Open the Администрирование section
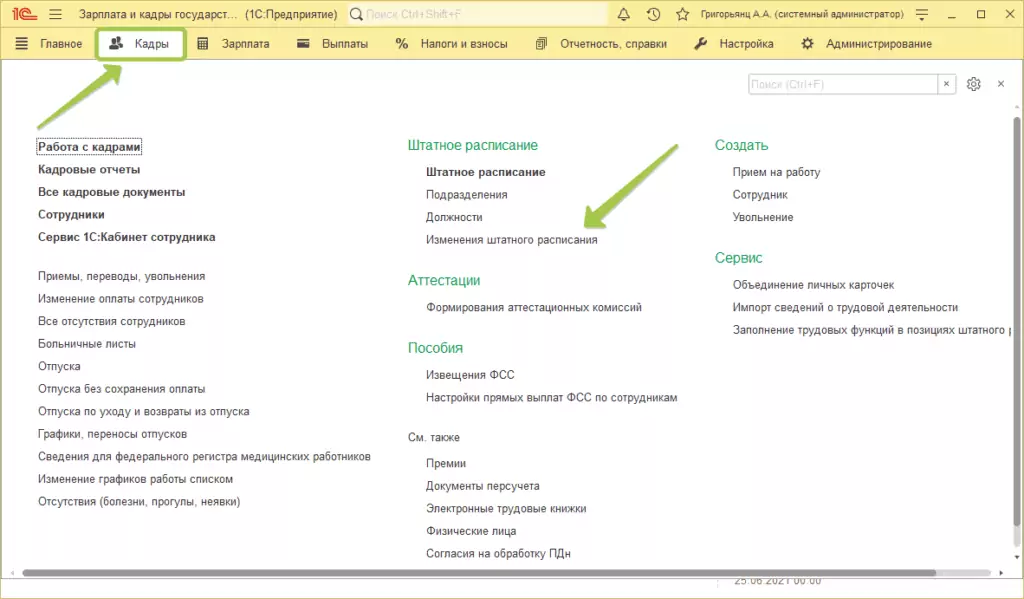 866,44
